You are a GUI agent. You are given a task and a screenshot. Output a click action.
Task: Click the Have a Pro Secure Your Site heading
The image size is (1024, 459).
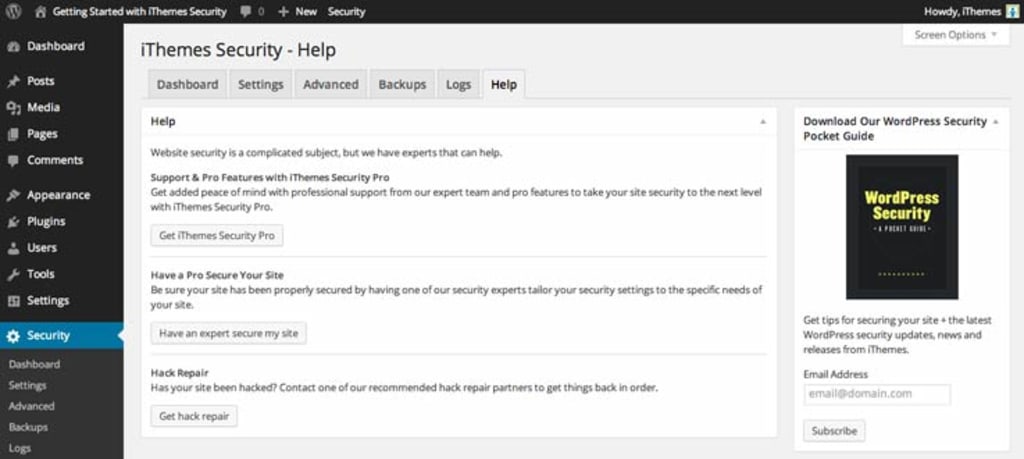click(x=217, y=275)
